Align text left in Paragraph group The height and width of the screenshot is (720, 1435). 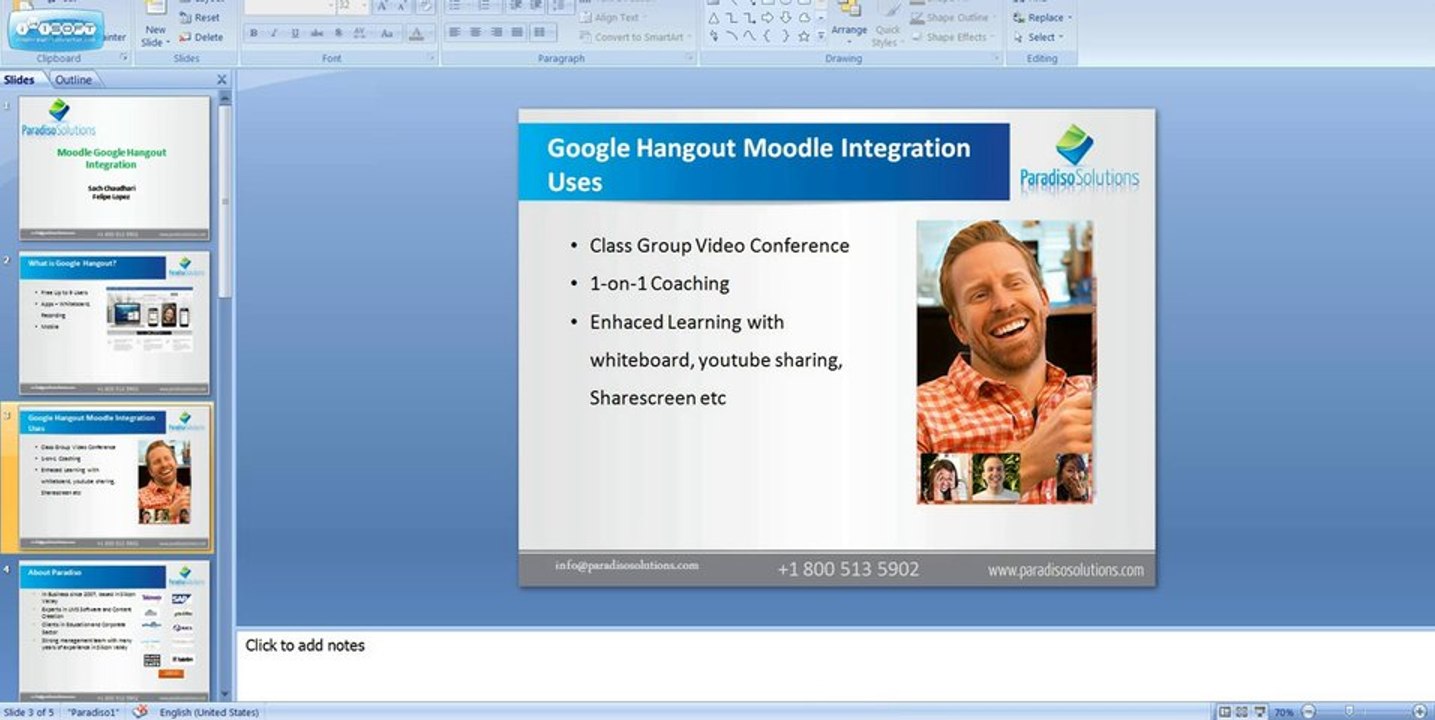pyautogui.click(x=454, y=32)
